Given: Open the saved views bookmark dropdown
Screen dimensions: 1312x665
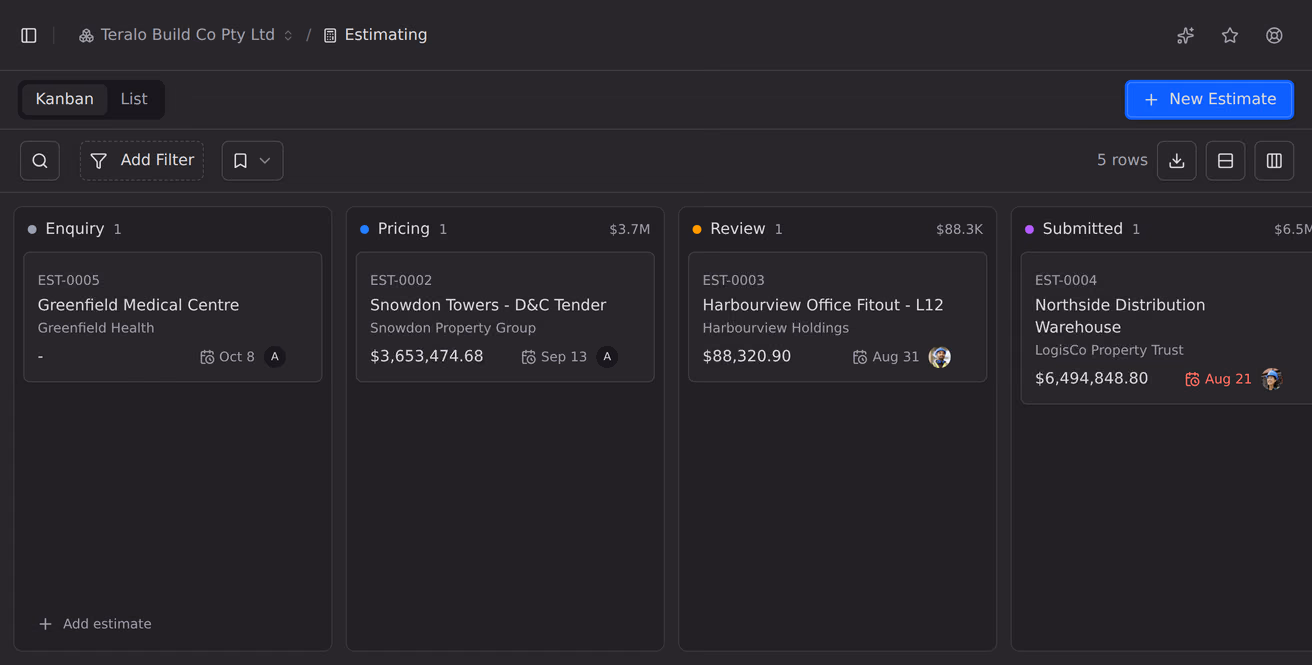Looking at the screenshot, I should coord(252,161).
